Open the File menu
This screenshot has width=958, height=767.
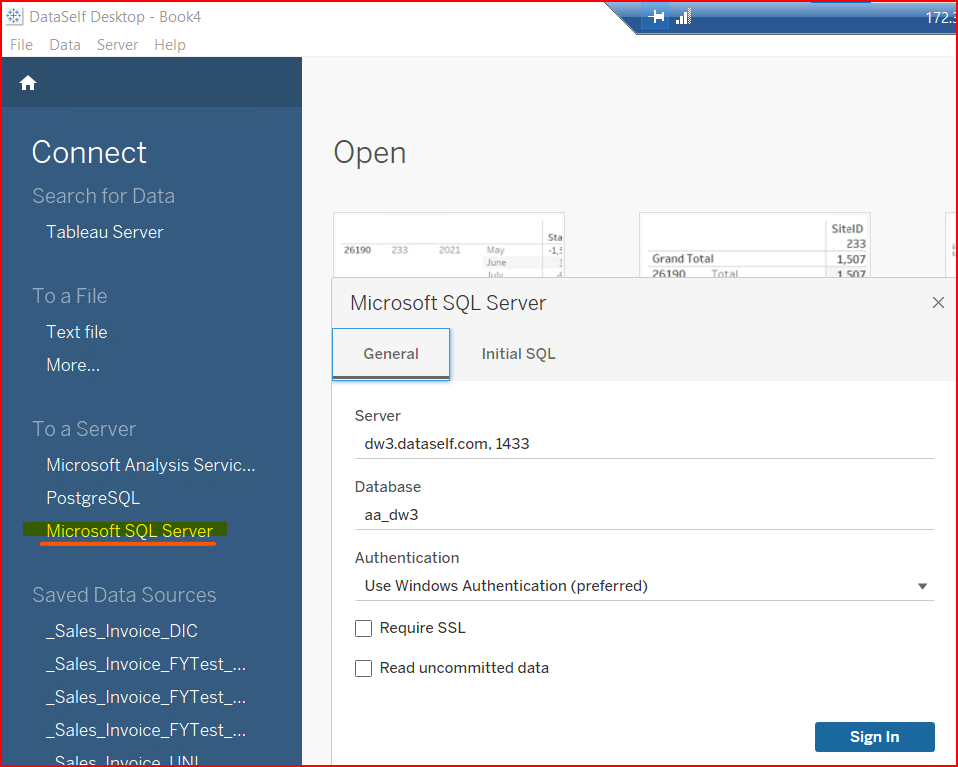click(21, 45)
